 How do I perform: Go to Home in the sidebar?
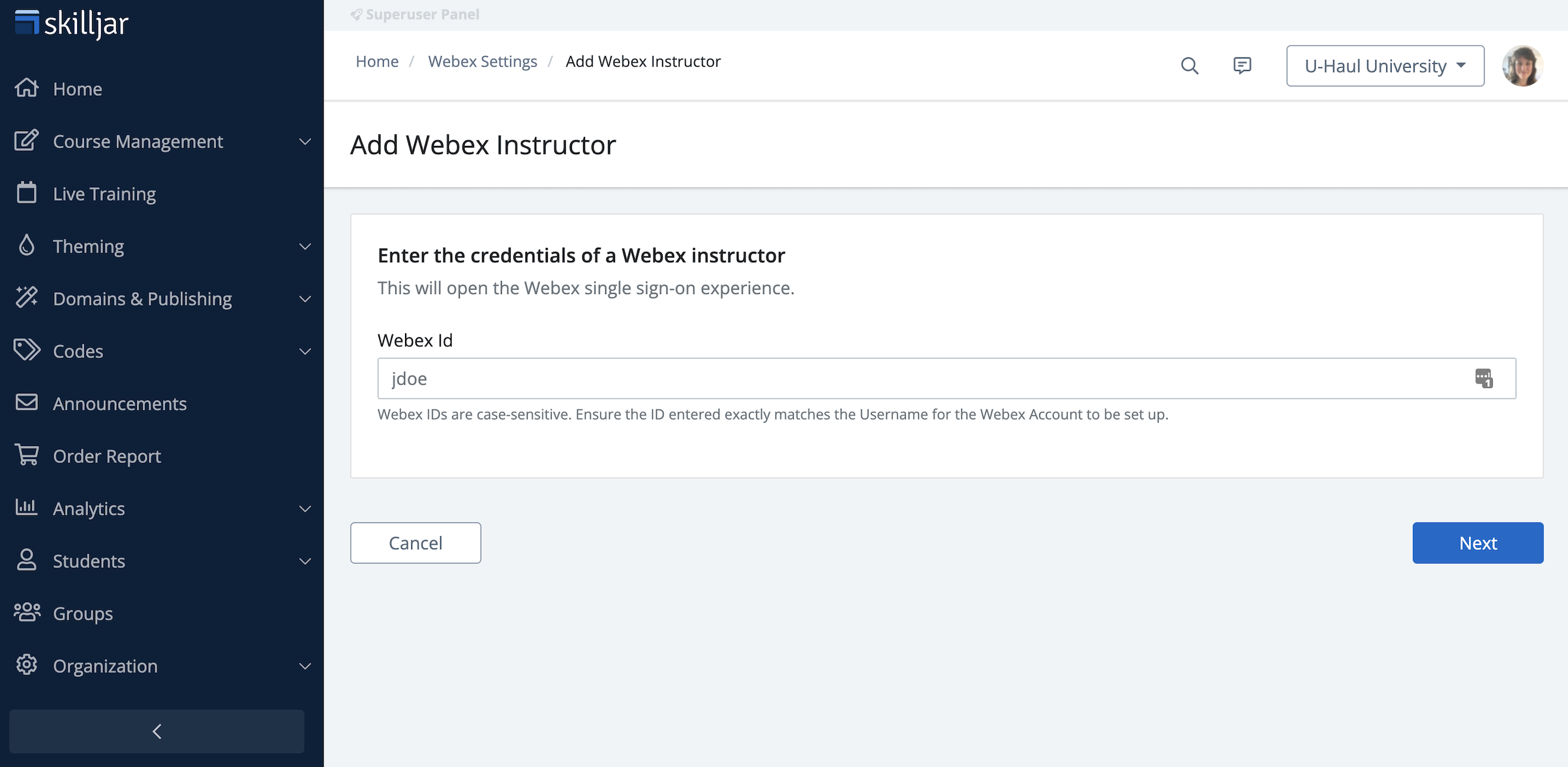tap(77, 89)
